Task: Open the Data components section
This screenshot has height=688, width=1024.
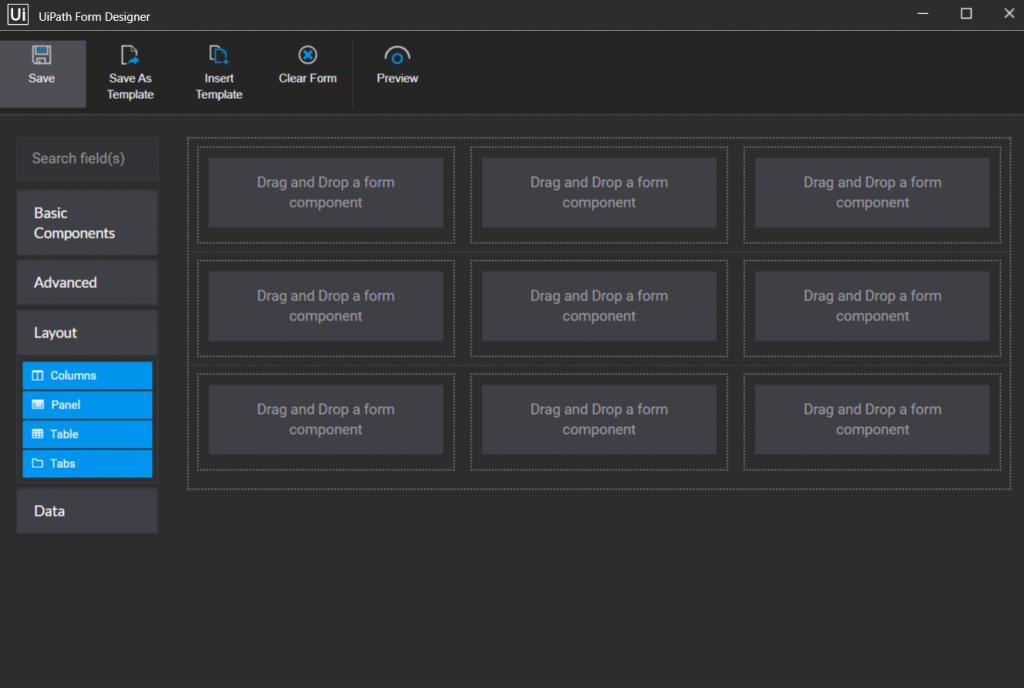Action: click(x=87, y=511)
